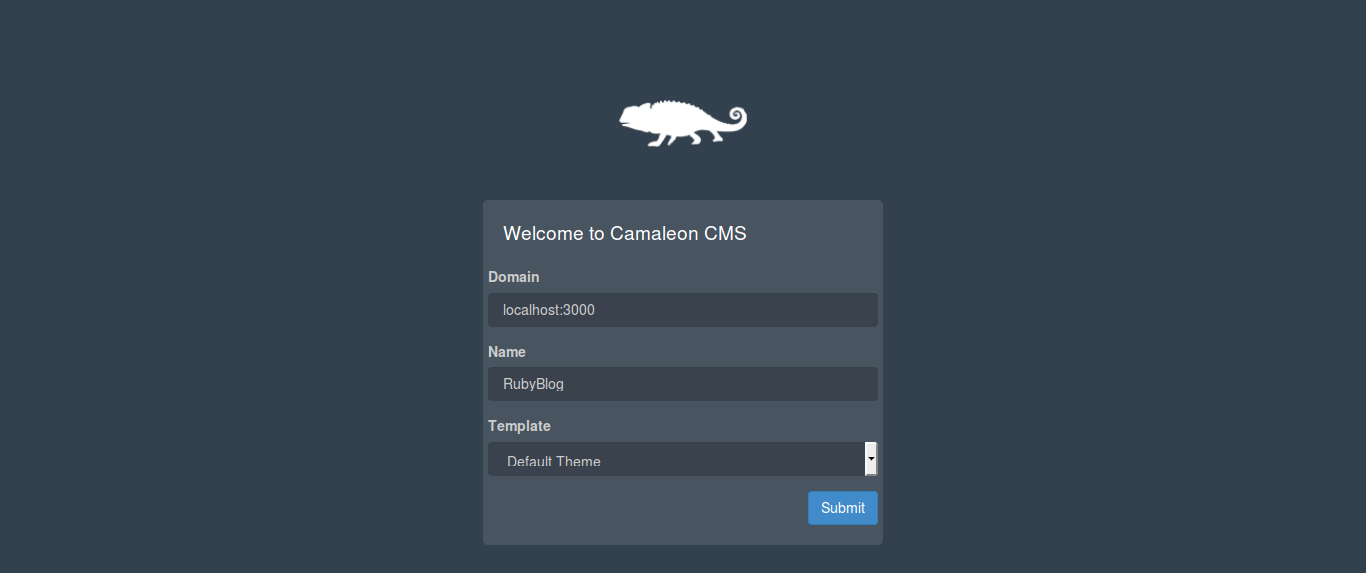This screenshot has width=1366, height=573.
Task: Expand the Default Theme combo box
Action: pos(683,459)
